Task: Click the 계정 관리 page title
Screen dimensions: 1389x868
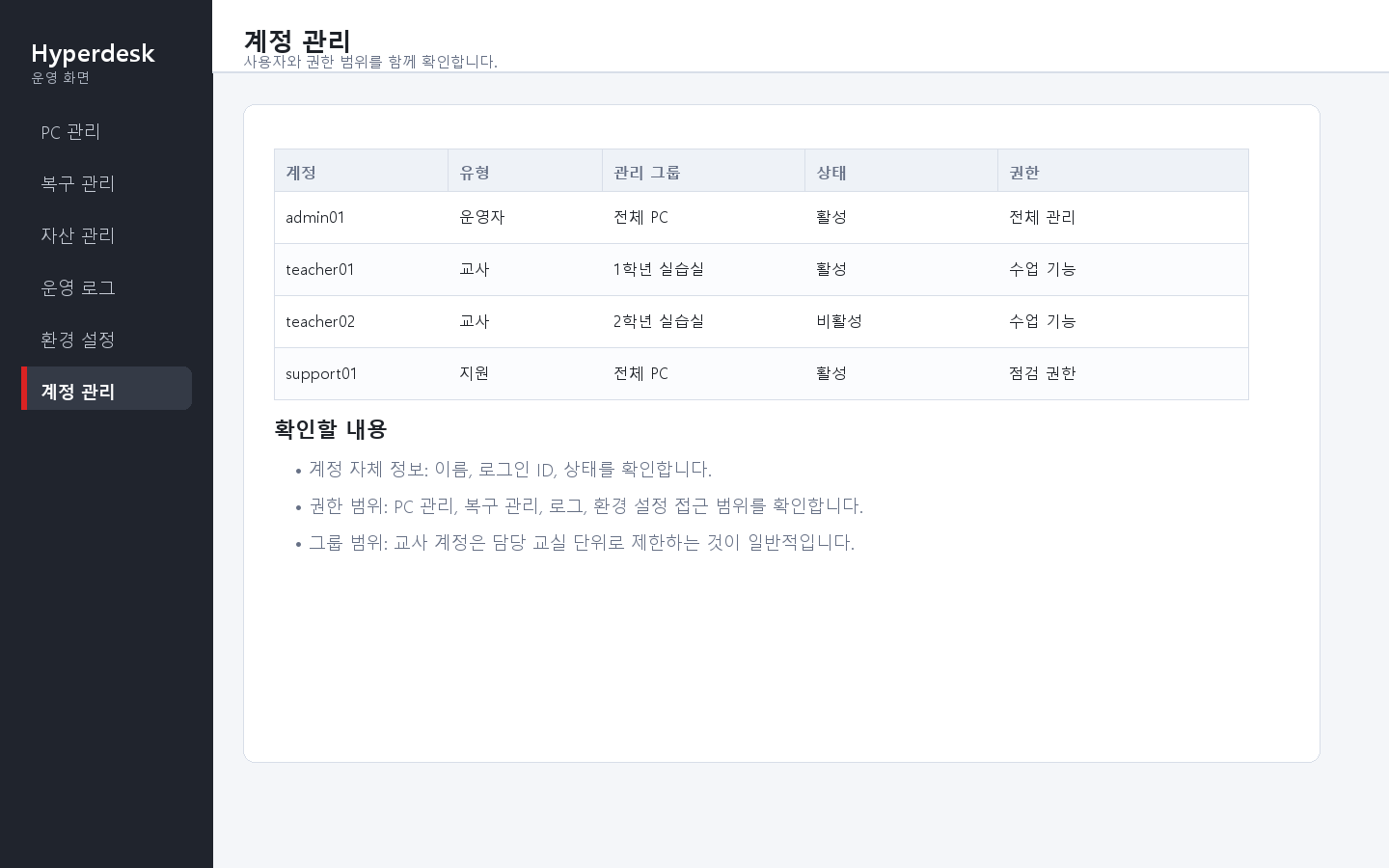Action: pyautogui.click(x=297, y=41)
